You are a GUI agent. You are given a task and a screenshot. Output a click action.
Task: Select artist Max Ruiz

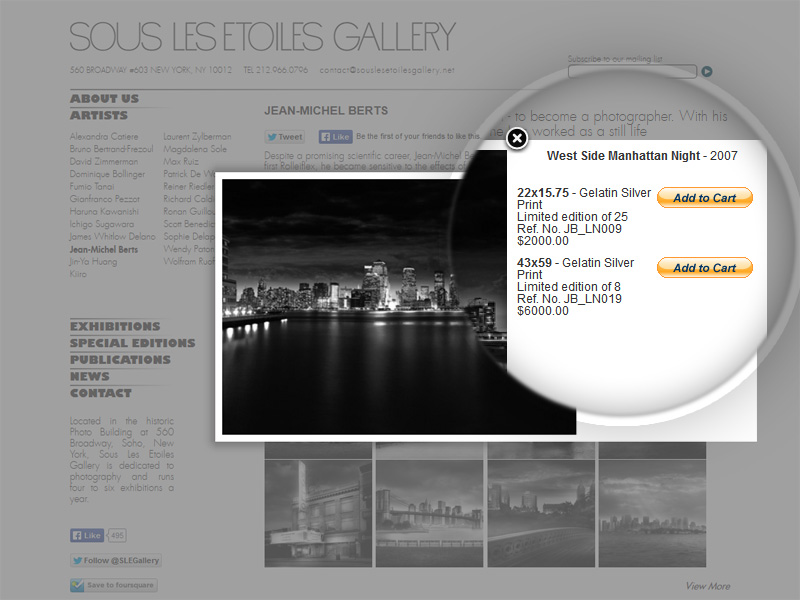[181, 162]
